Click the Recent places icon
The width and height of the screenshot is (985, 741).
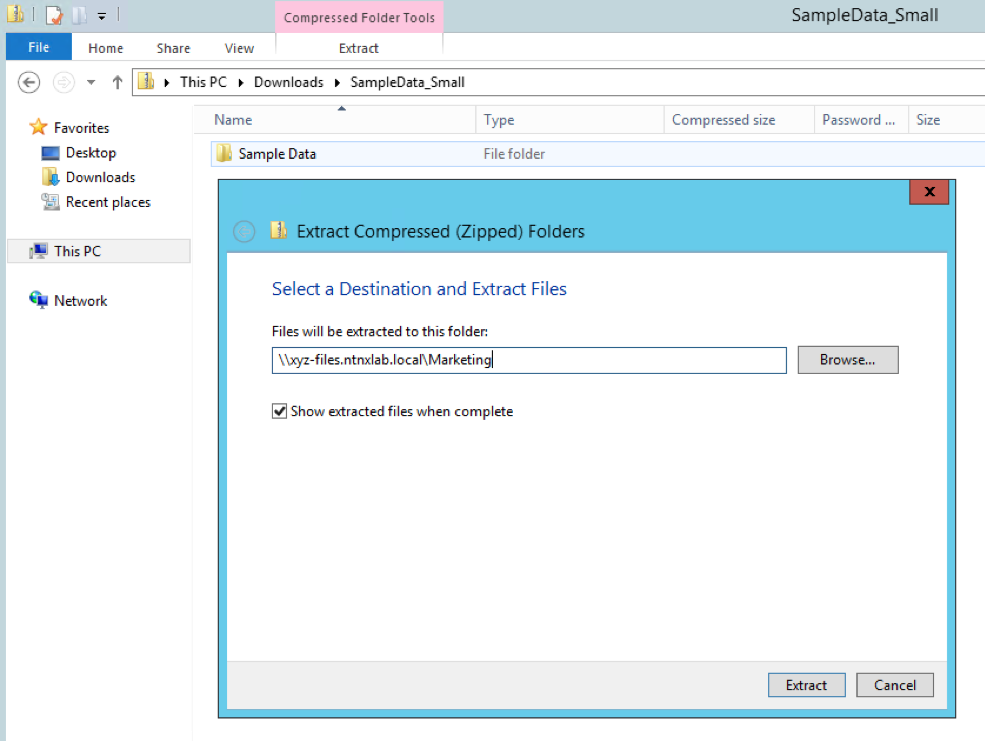point(50,202)
